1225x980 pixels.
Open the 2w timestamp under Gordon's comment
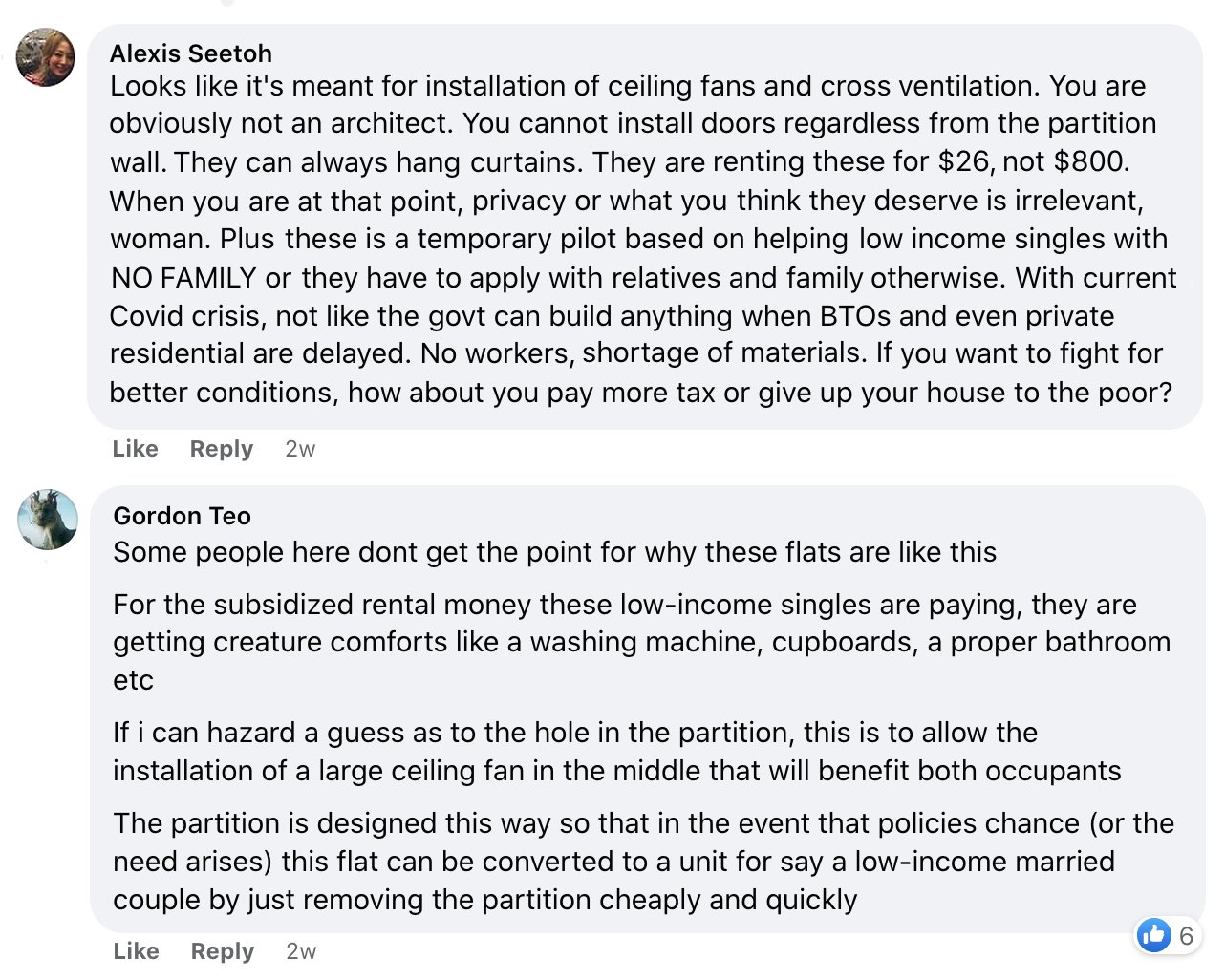click(x=301, y=951)
